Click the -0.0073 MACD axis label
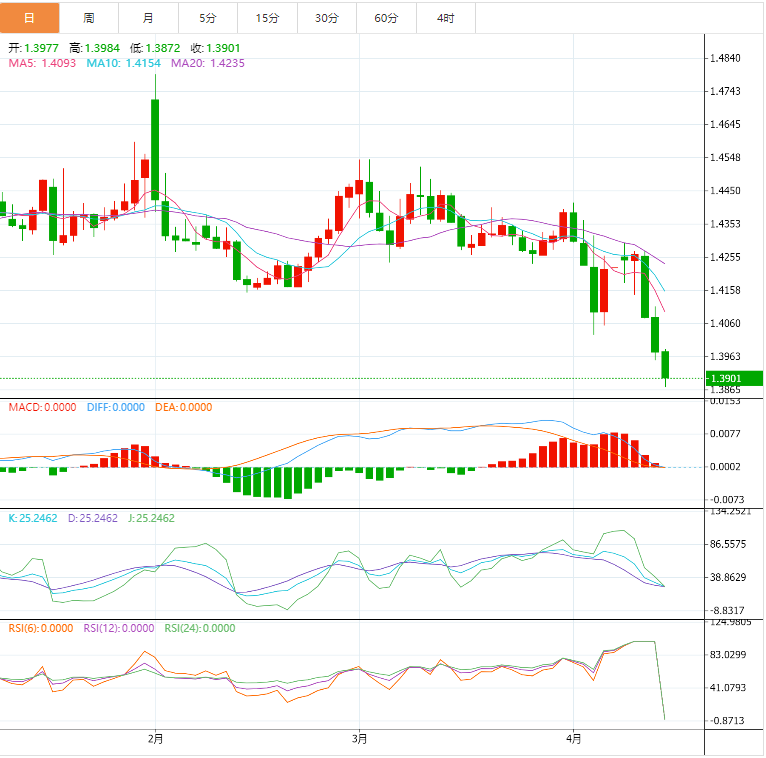 727,500
